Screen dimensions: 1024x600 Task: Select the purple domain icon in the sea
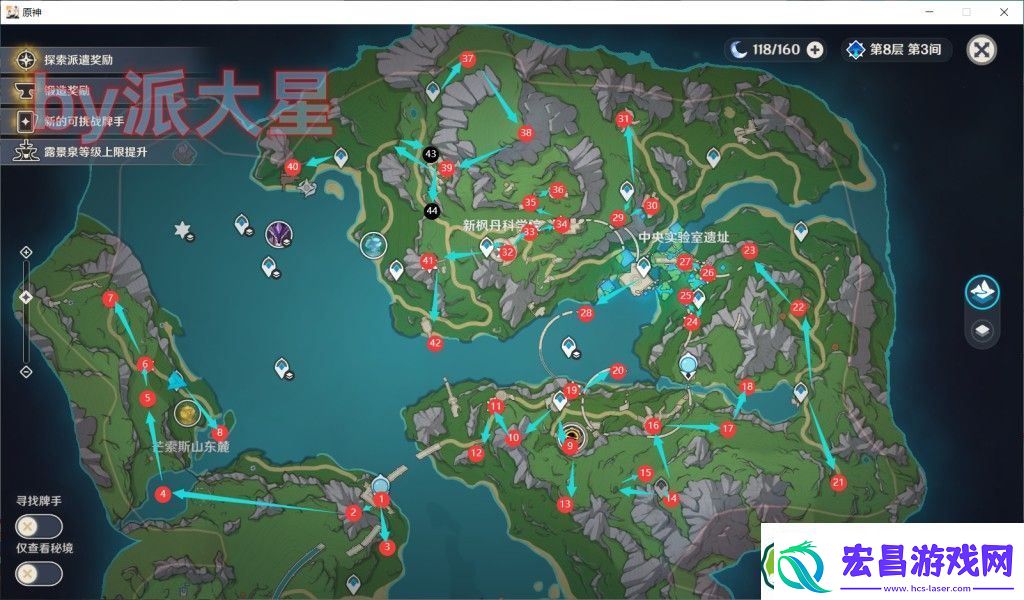[x=279, y=234]
